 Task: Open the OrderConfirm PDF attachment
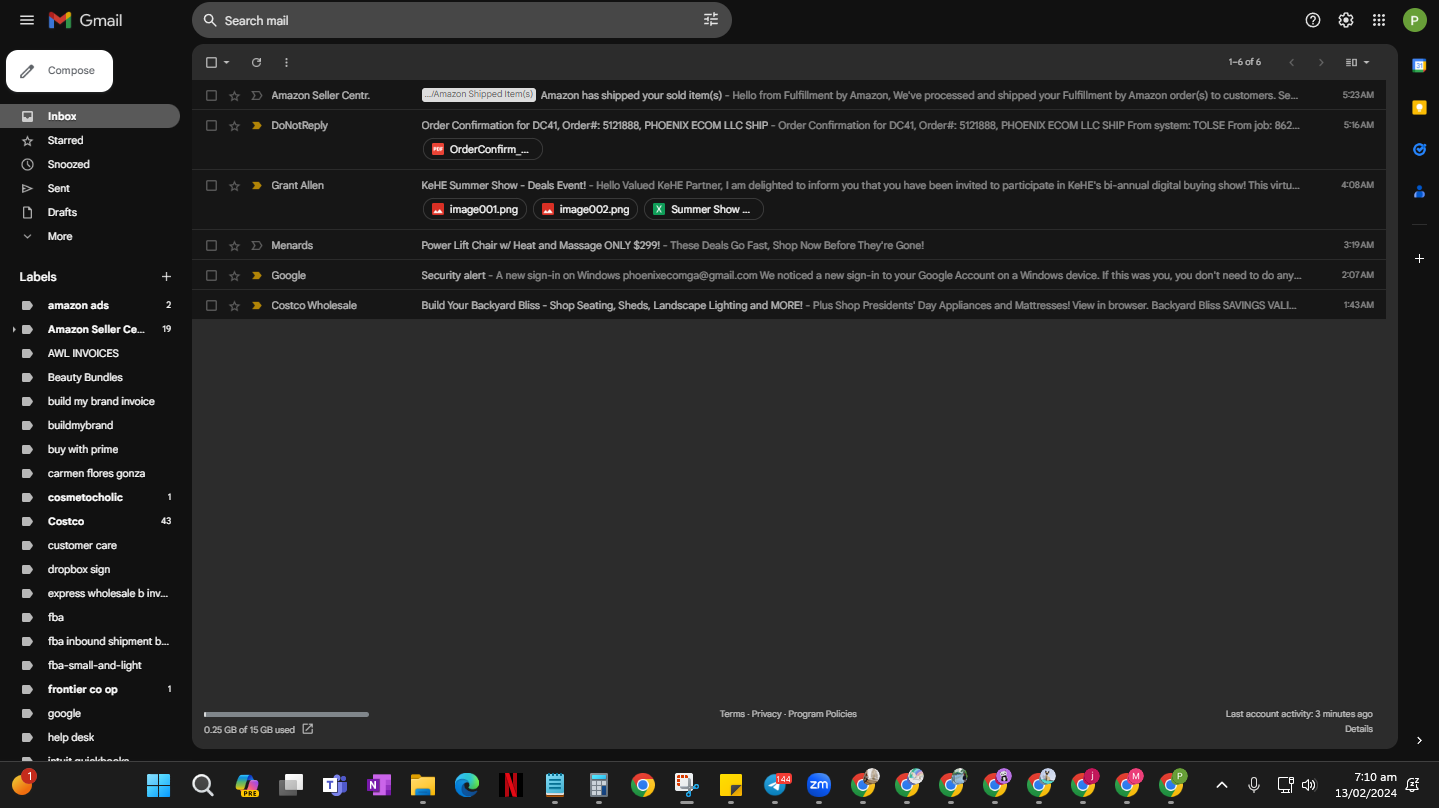pyautogui.click(x=482, y=149)
